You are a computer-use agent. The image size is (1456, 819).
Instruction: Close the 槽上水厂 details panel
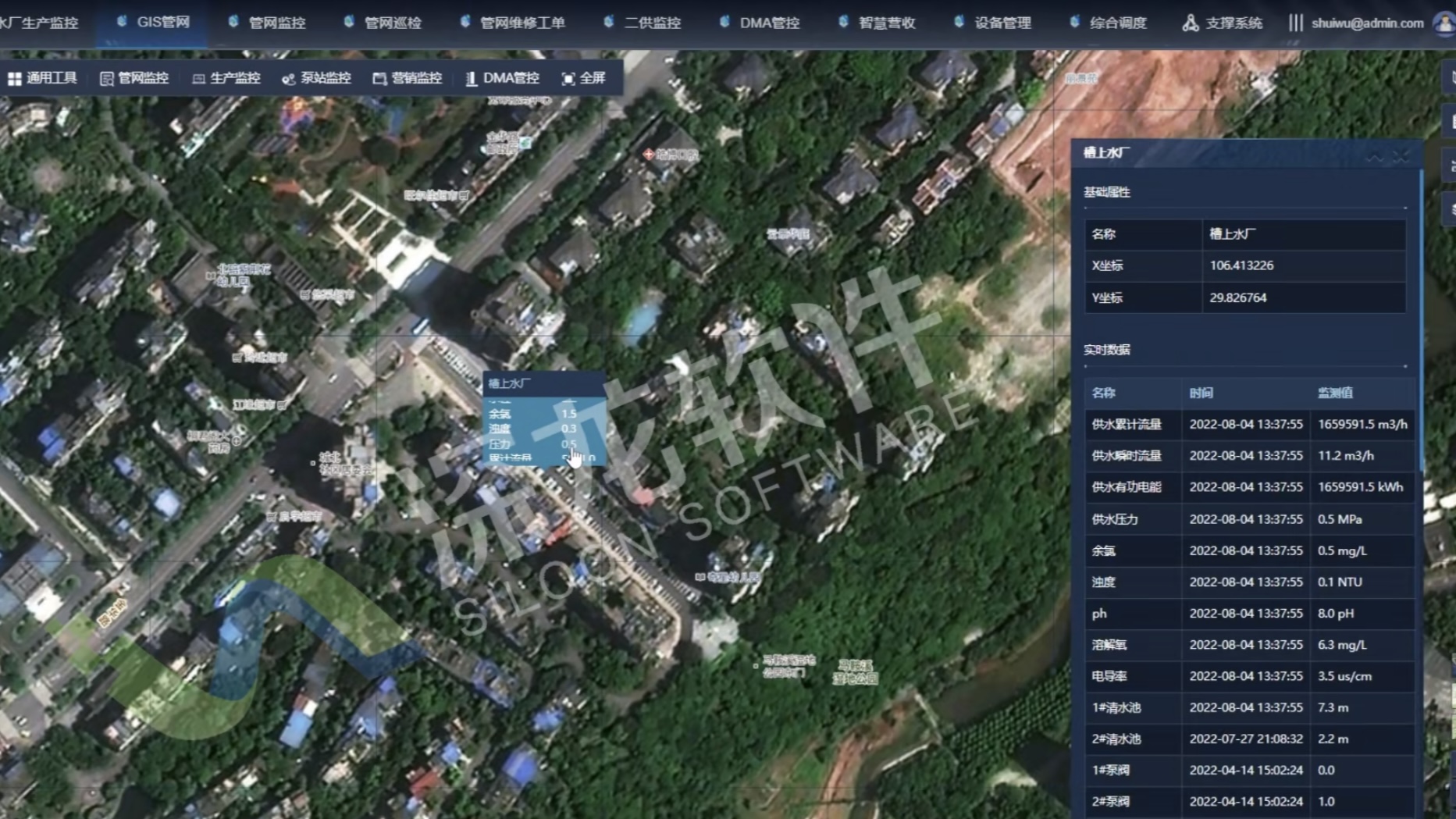coord(1402,157)
